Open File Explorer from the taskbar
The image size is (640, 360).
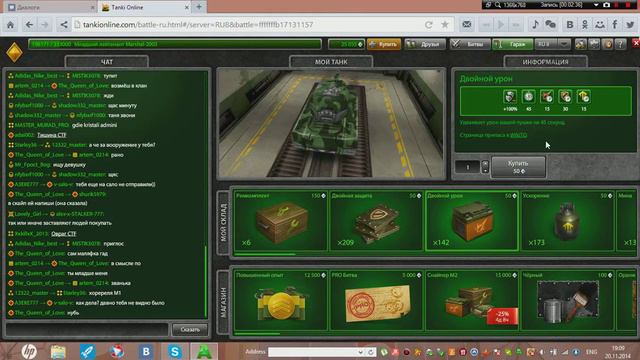pos(58,351)
